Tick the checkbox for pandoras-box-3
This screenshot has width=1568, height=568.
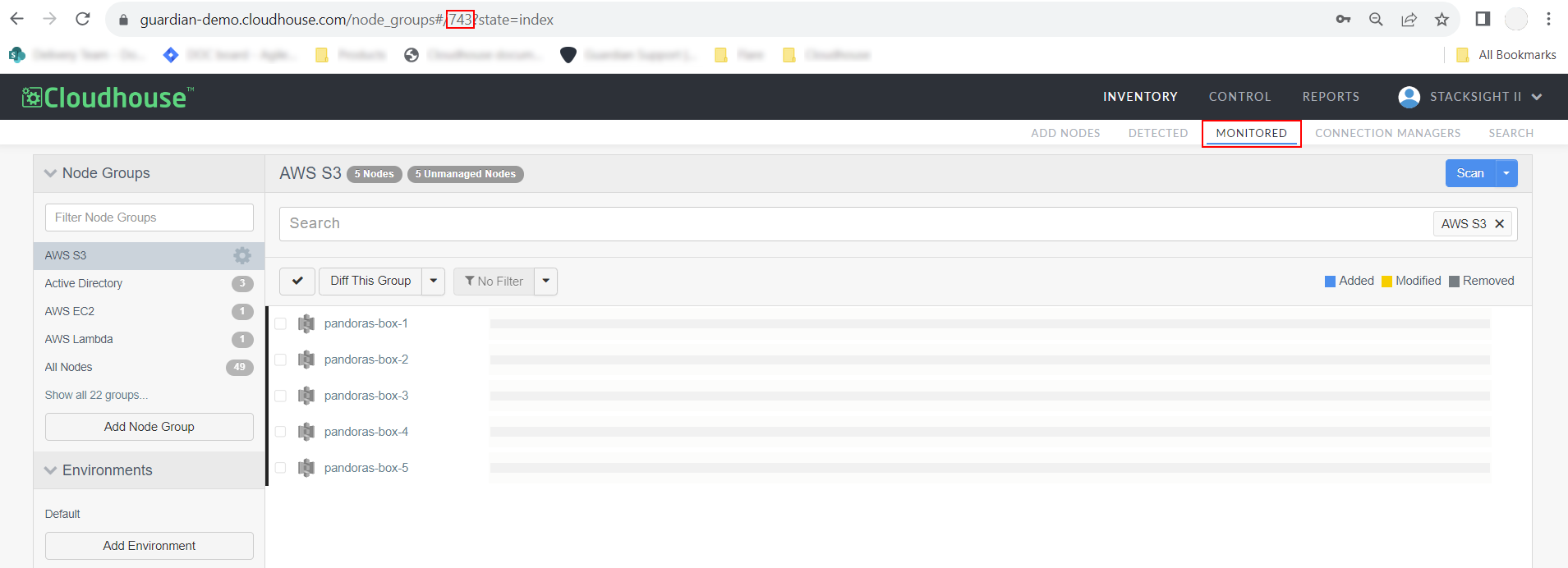pos(280,396)
